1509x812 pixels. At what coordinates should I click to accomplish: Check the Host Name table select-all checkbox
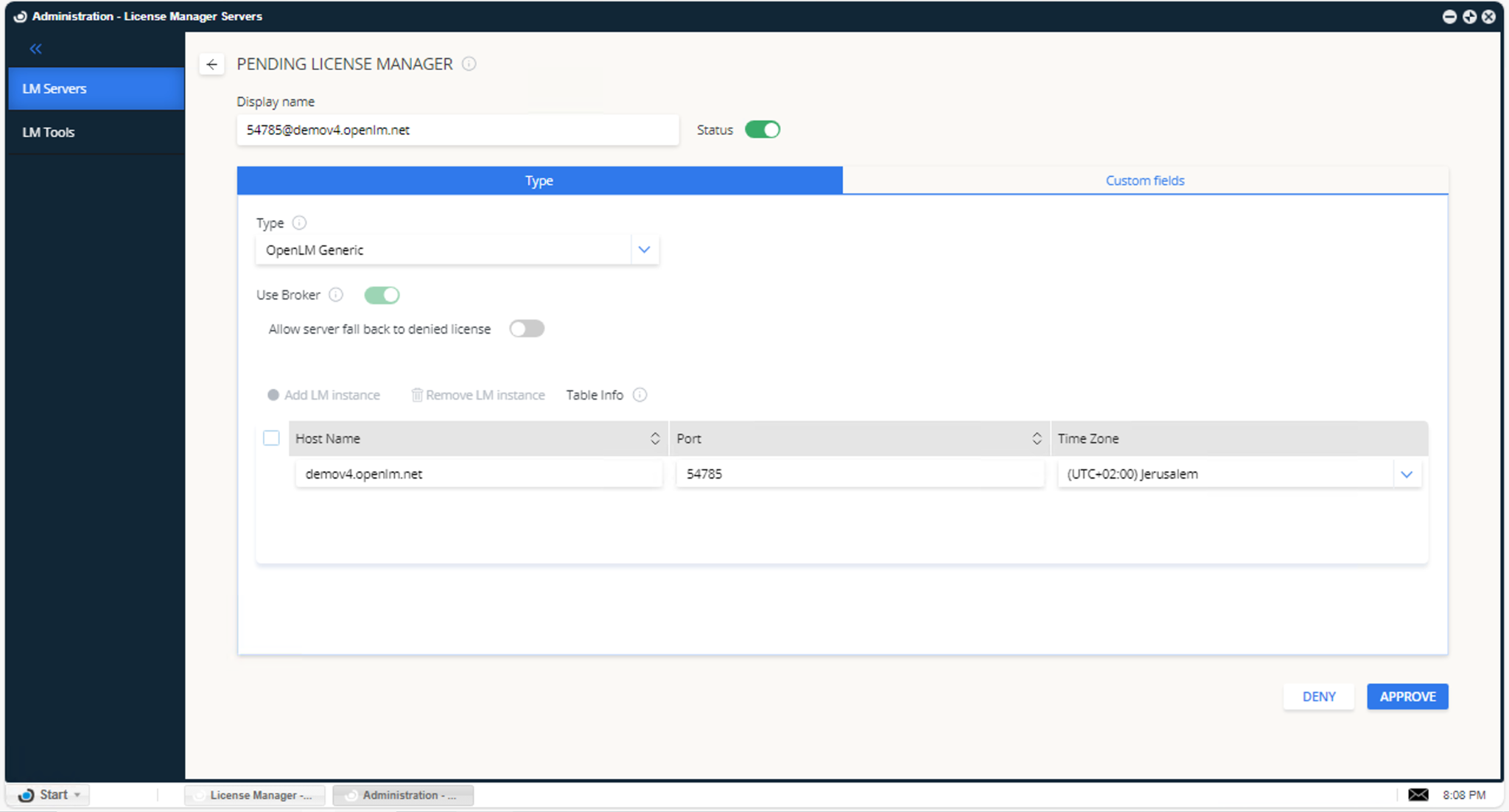[x=271, y=438]
